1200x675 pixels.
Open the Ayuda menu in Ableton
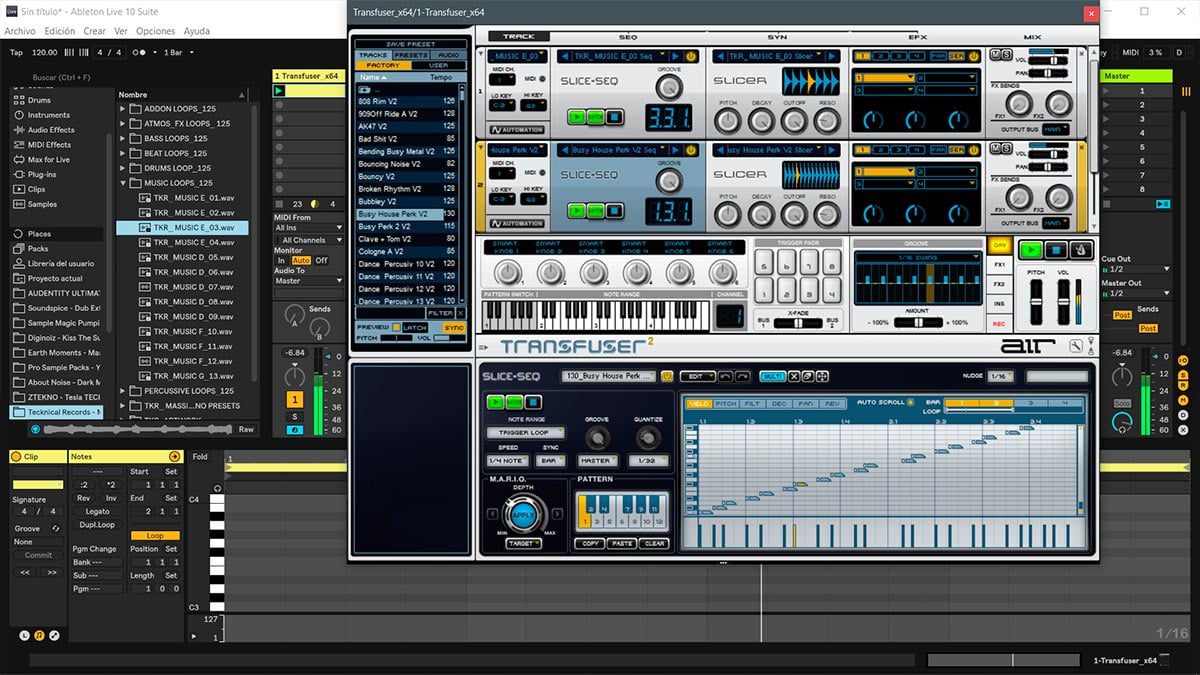pos(197,31)
